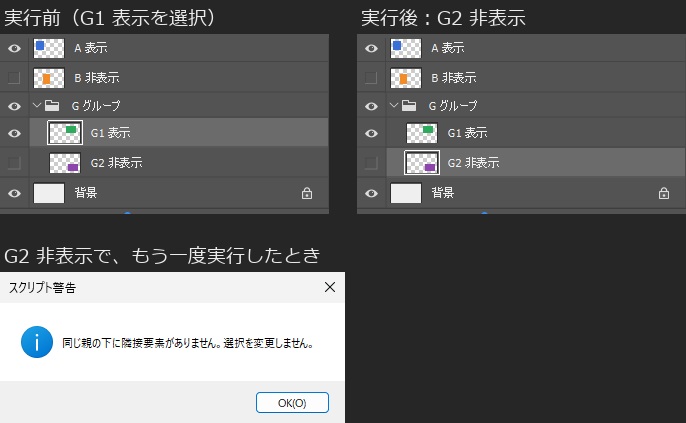Hide layer A 表示 in left panel
The height and width of the screenshot is (423, 686).
coord(14,48)
